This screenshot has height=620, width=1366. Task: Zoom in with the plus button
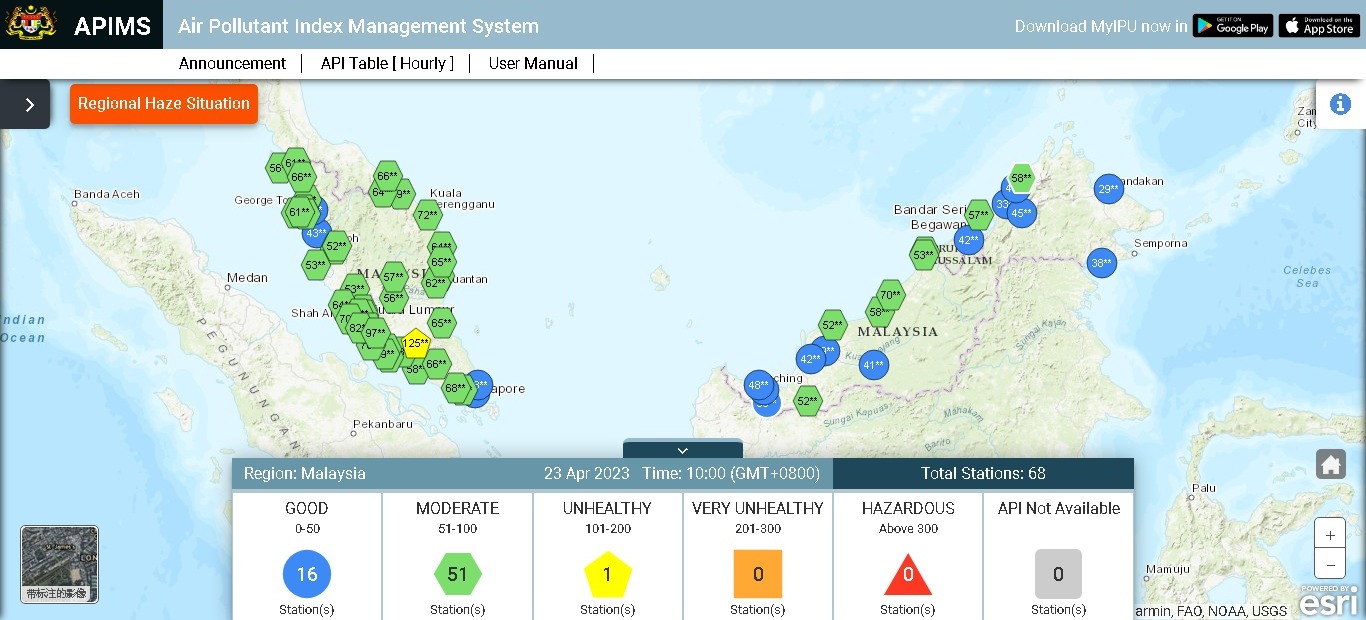(1330, 535)
